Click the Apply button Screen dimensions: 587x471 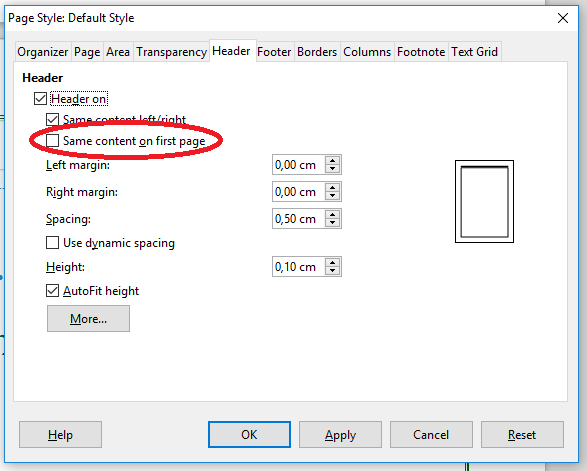point(340,435)
